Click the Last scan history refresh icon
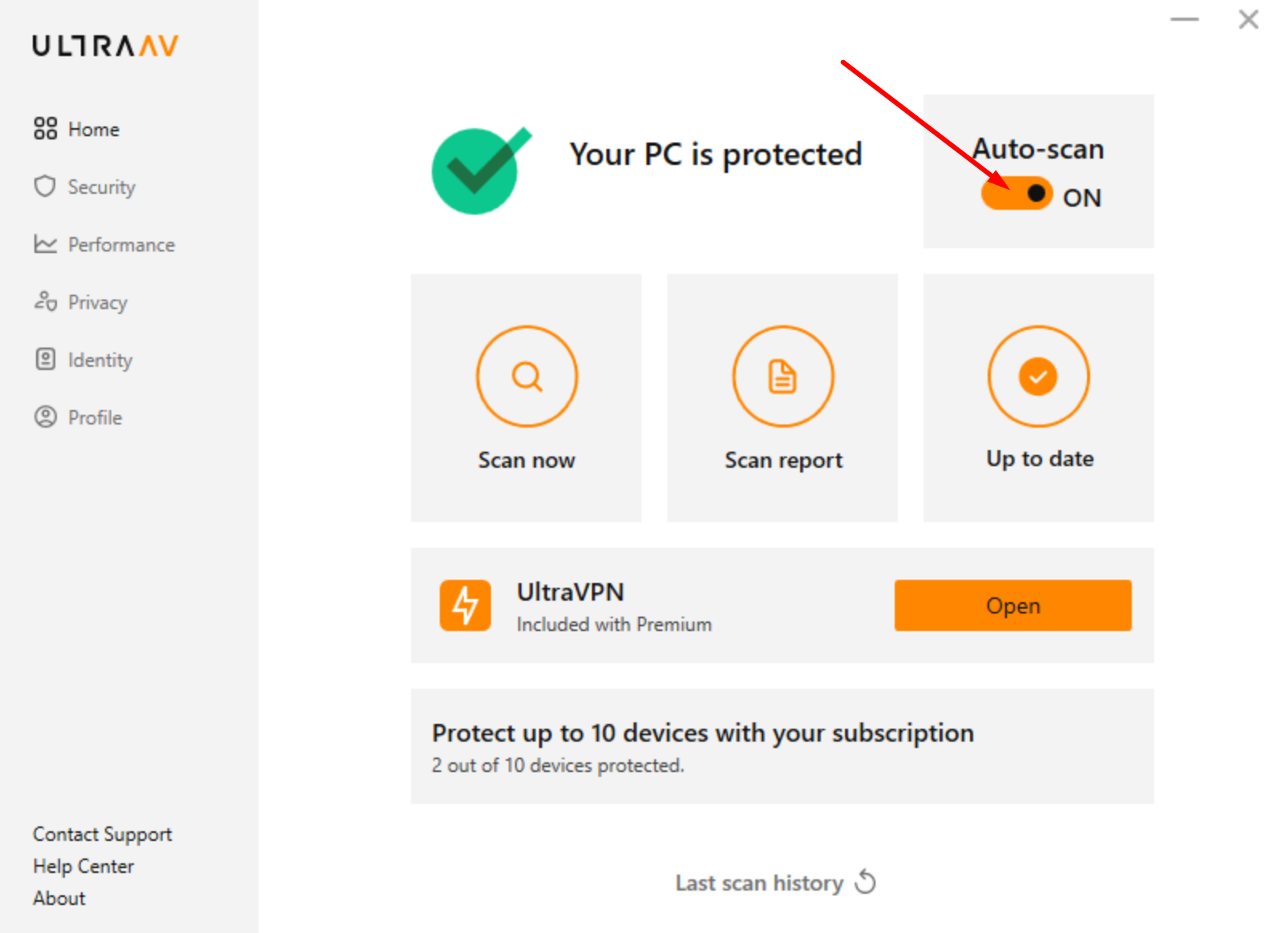 tap(866, 883)
